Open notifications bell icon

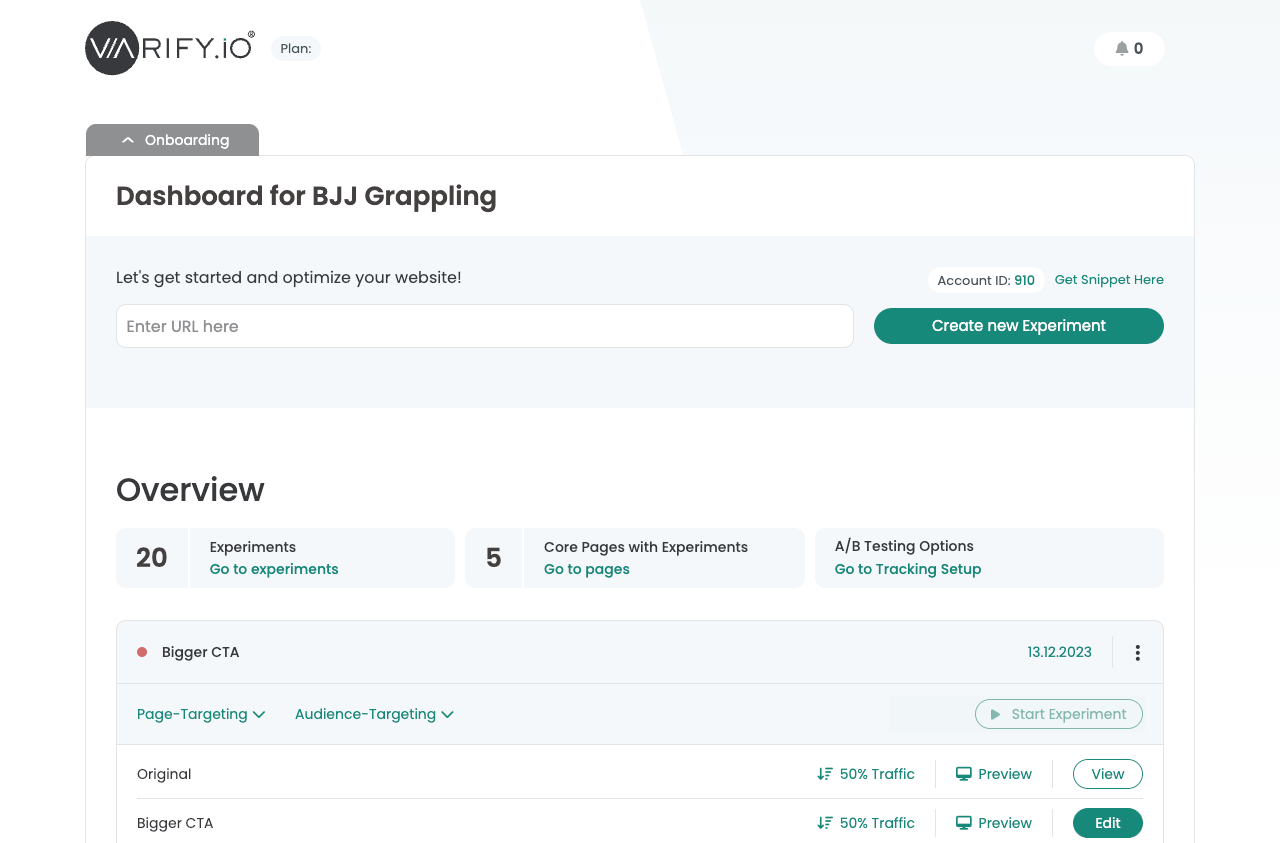coord(1122,49)
